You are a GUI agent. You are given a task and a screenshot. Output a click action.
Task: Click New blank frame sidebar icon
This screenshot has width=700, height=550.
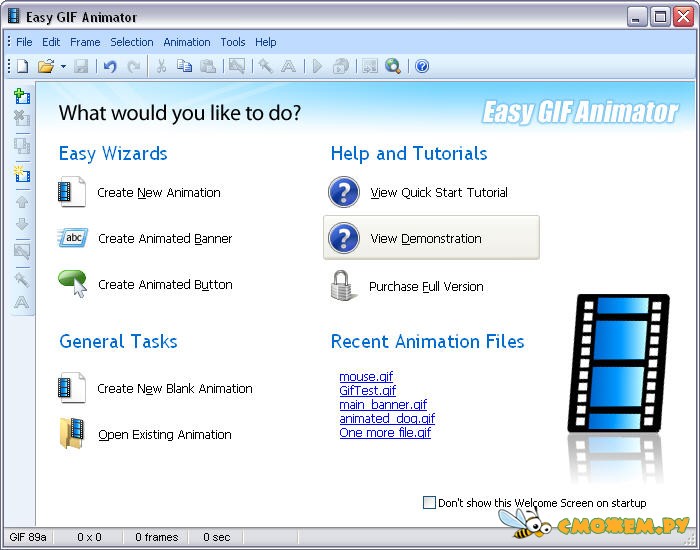[x=22, y=174]
